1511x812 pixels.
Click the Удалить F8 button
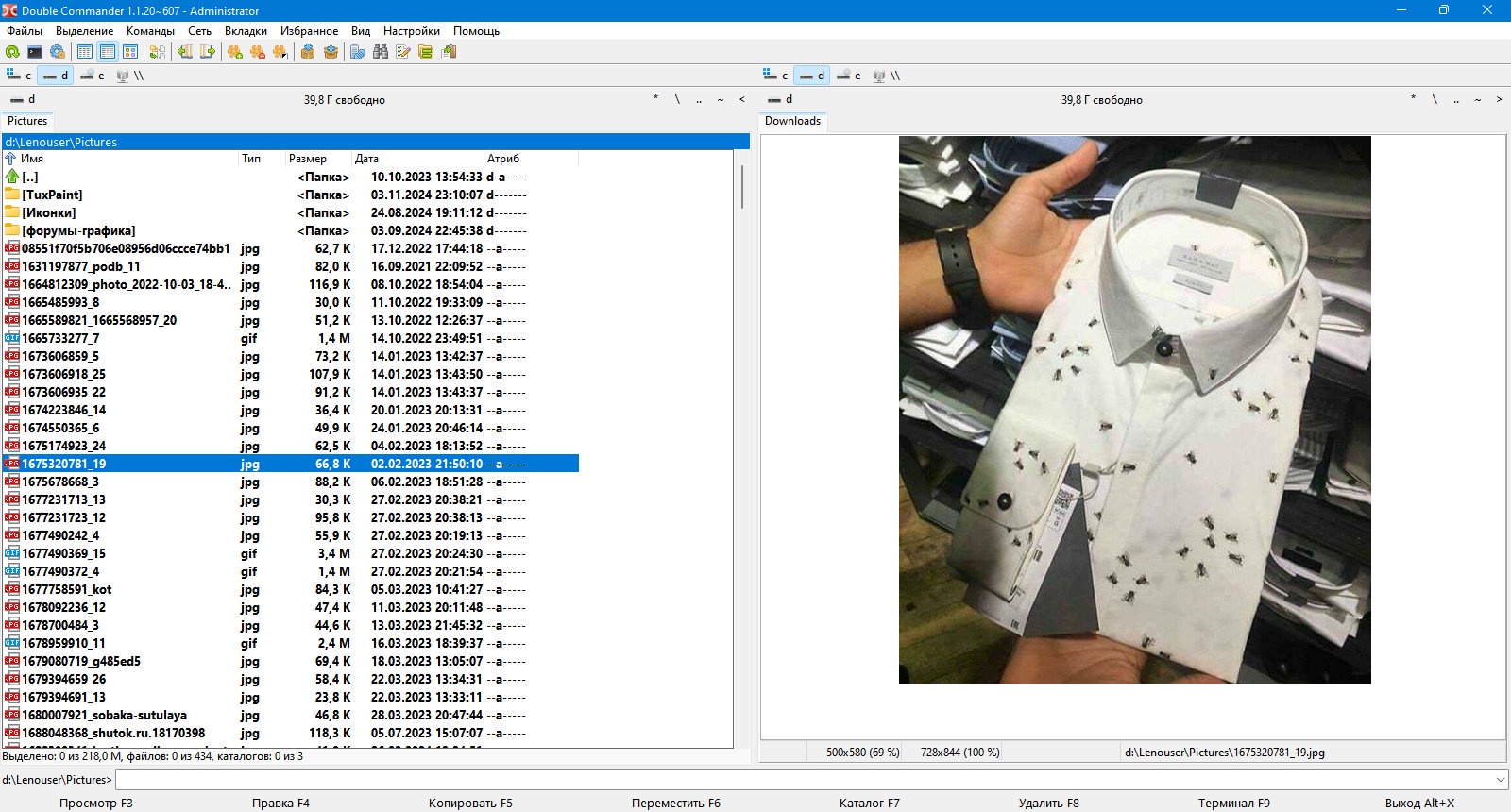click(x=1048, y=804)
